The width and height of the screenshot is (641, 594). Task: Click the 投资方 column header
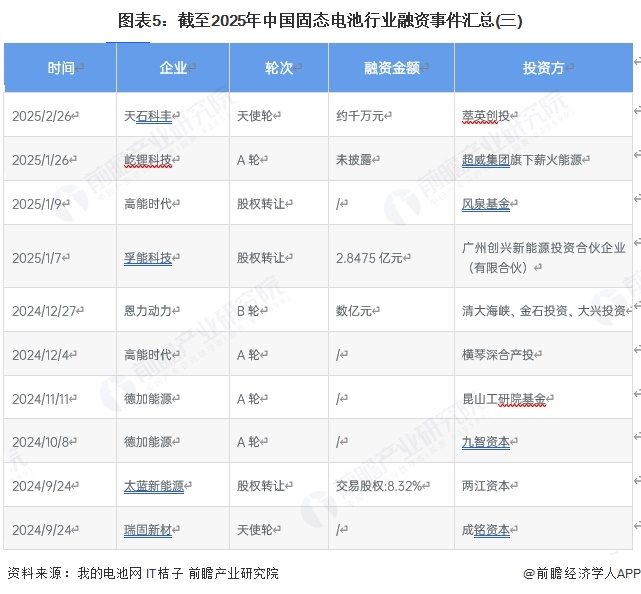point(543,68)
